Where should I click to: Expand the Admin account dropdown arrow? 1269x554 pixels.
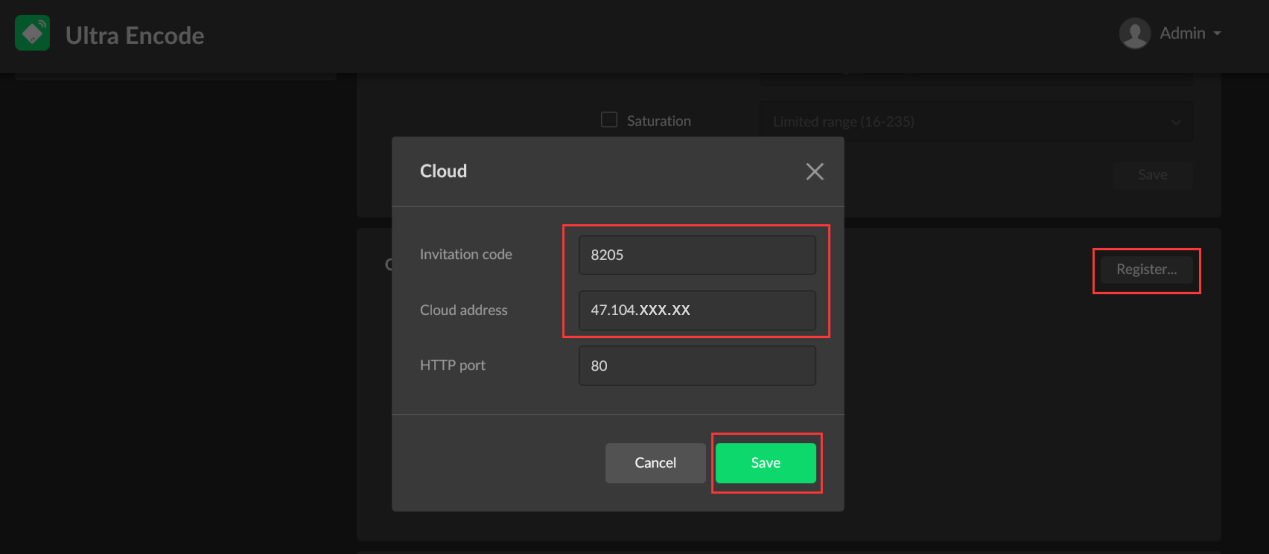(x=1217, y=34)
